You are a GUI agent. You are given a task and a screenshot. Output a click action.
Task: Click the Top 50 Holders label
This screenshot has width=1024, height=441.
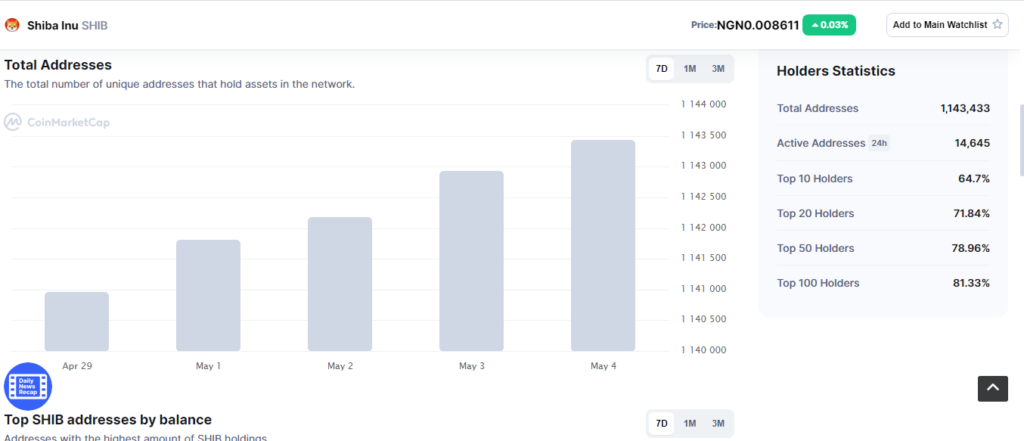(815, 248)
